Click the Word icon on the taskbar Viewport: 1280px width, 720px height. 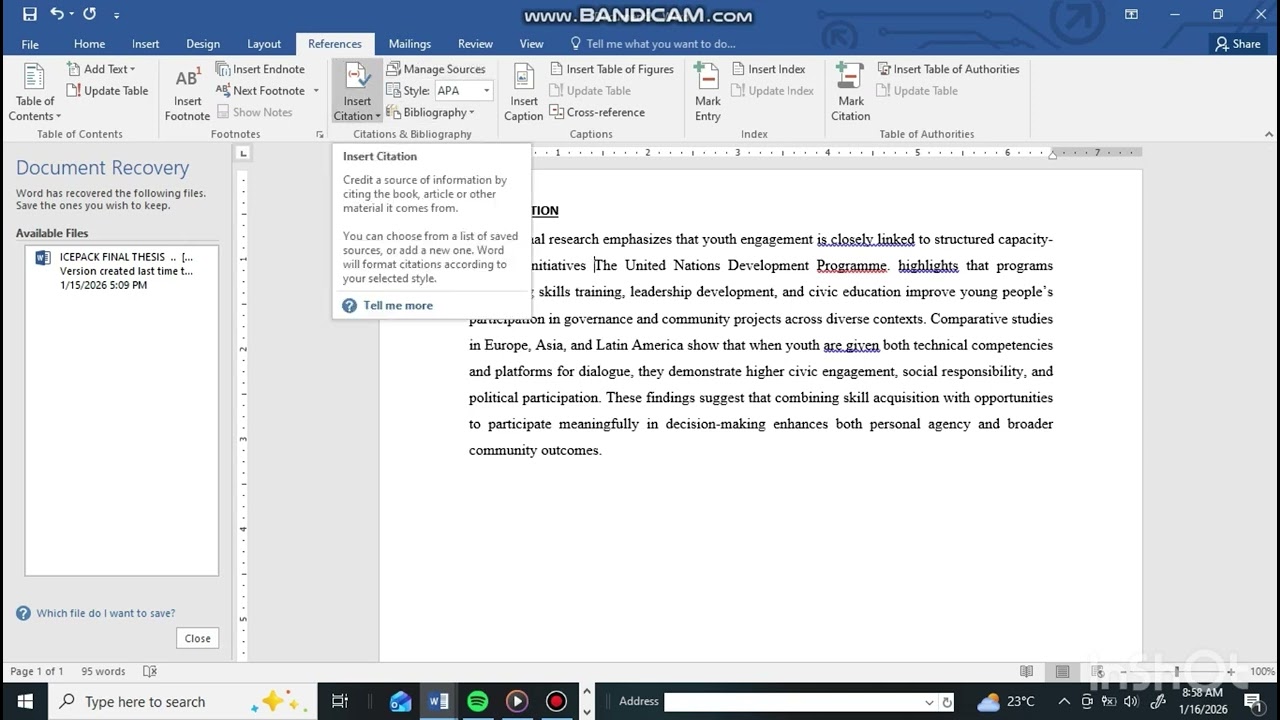(438, 701)
